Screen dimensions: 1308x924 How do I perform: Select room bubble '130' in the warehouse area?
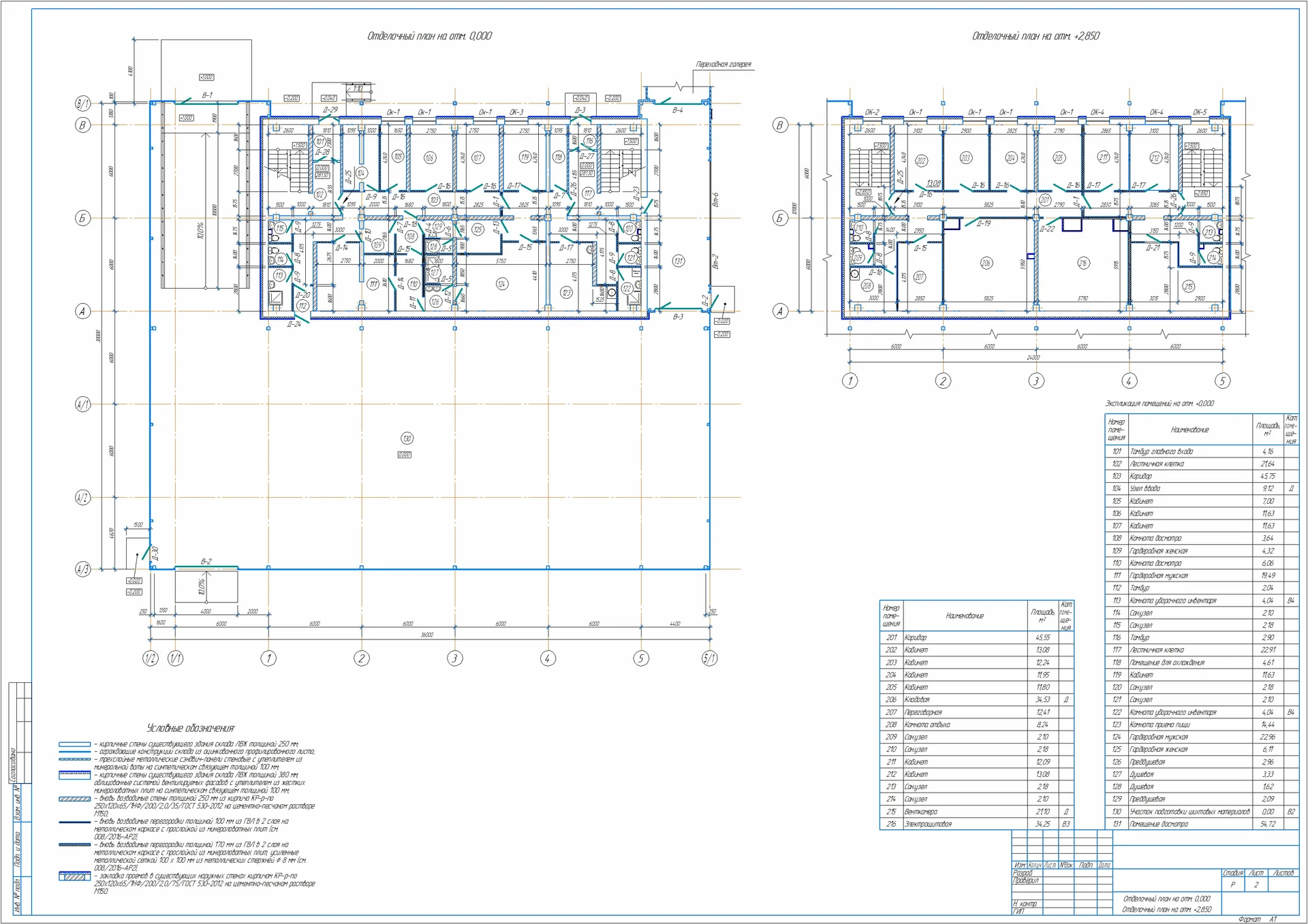coord(407,439)
